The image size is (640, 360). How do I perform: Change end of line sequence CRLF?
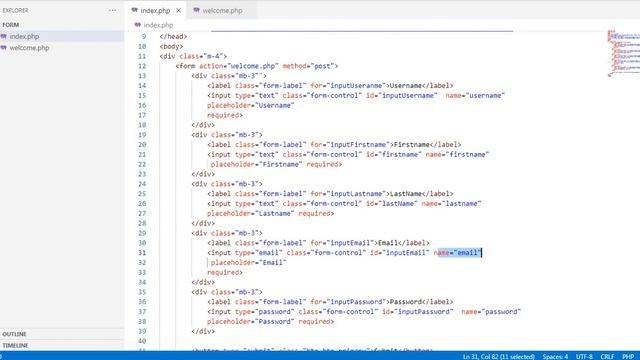tap(607, 357)
